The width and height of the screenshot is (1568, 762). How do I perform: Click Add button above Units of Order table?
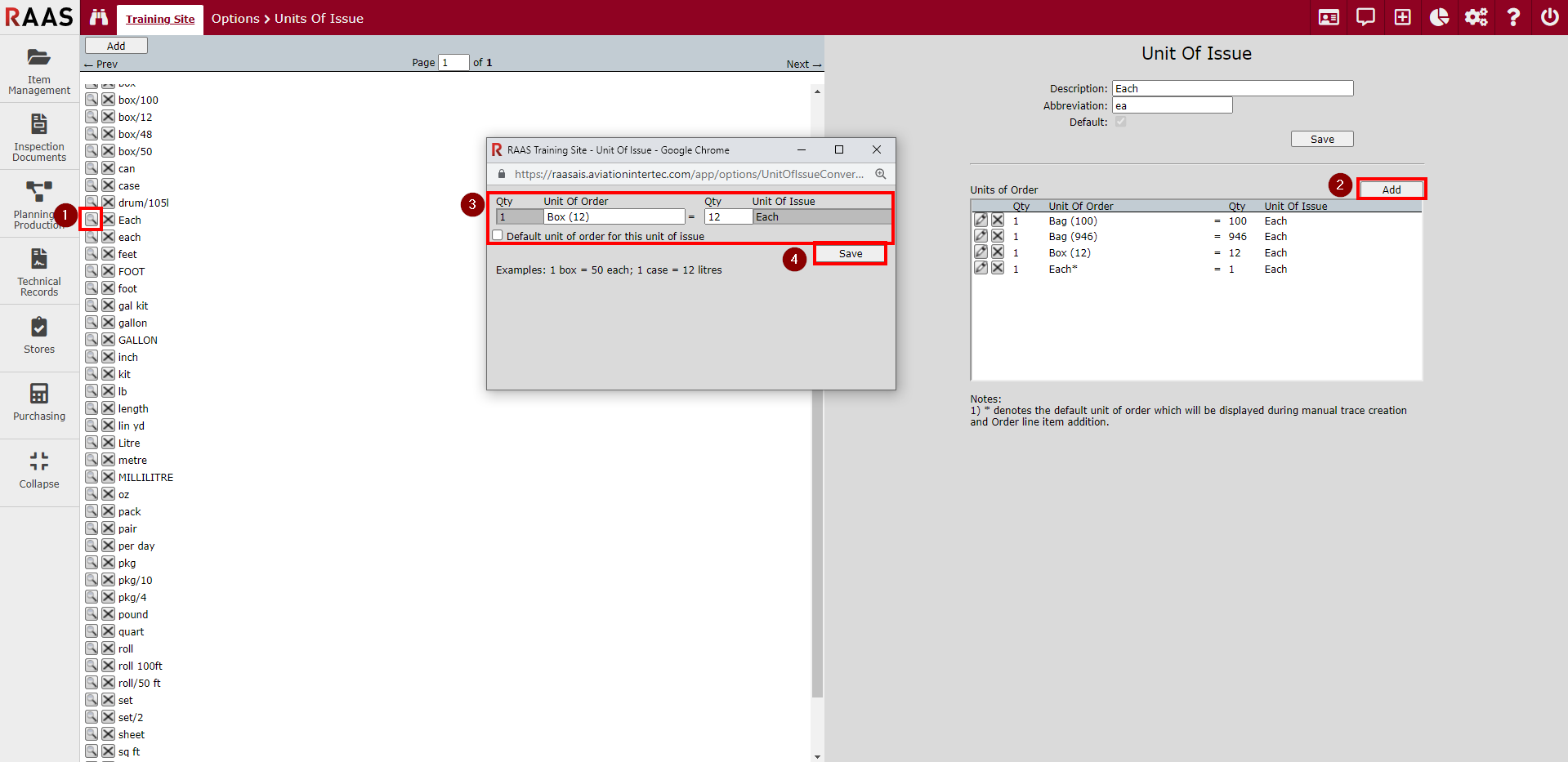[x=1391, y=189]
